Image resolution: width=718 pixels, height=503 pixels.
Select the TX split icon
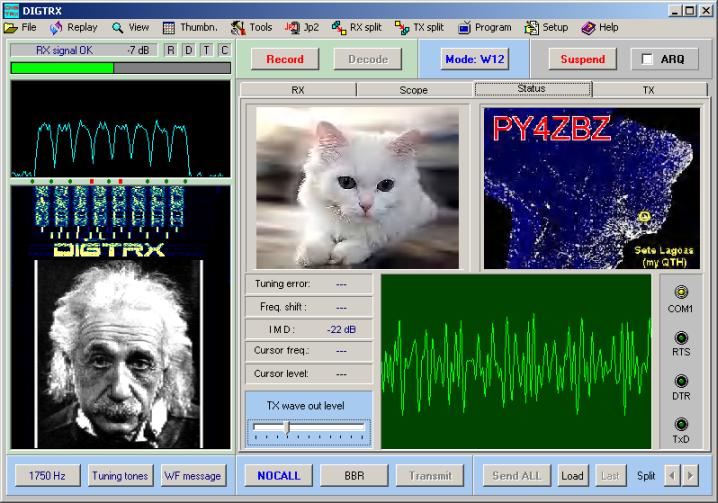coord(402,27)
